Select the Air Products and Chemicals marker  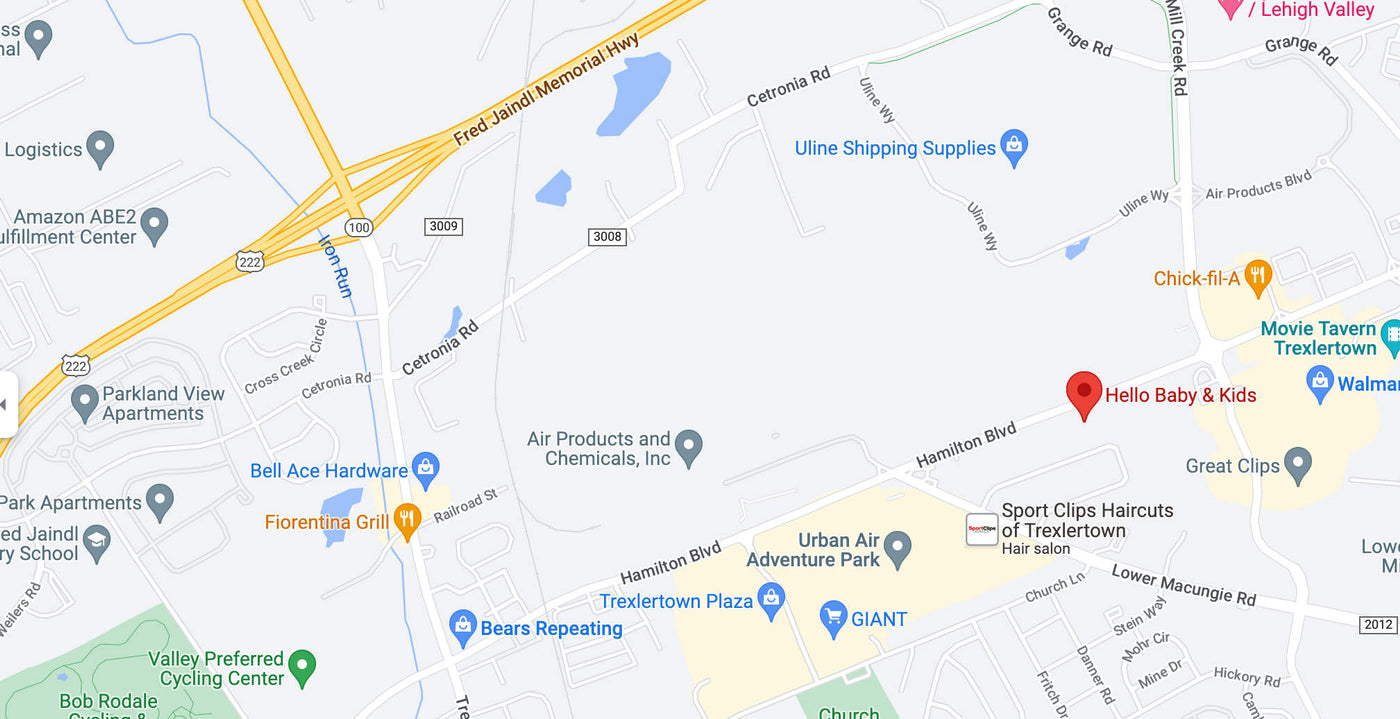click(688, 448)
